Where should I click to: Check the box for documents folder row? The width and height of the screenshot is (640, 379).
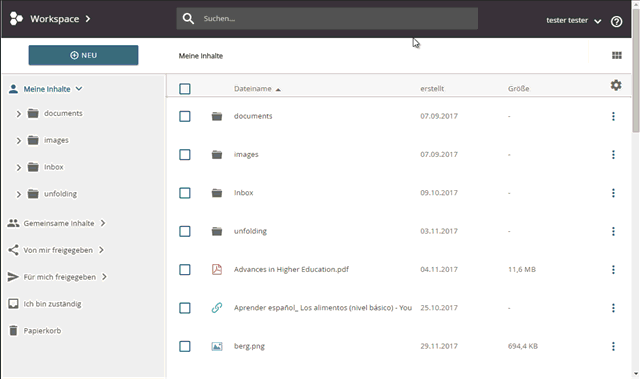point(185,116)
